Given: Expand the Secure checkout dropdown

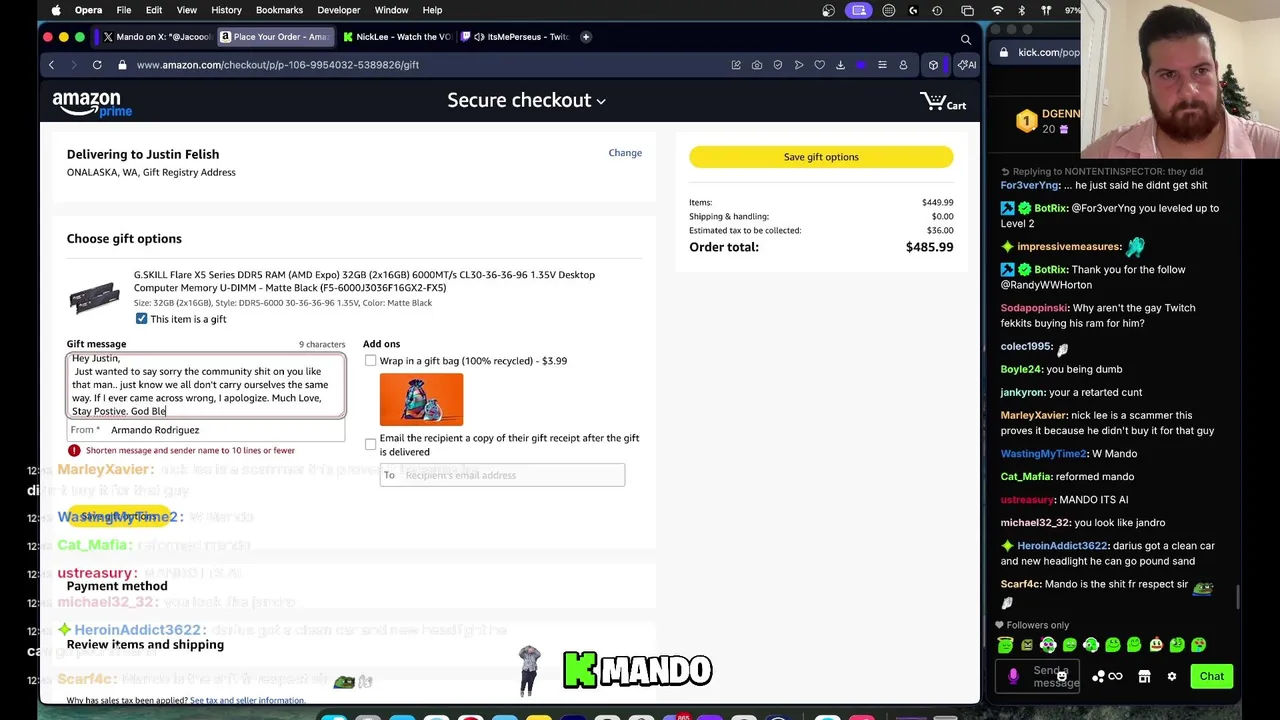Looking at the screenshot, I should pyautogui.click(x=526, y=101).
